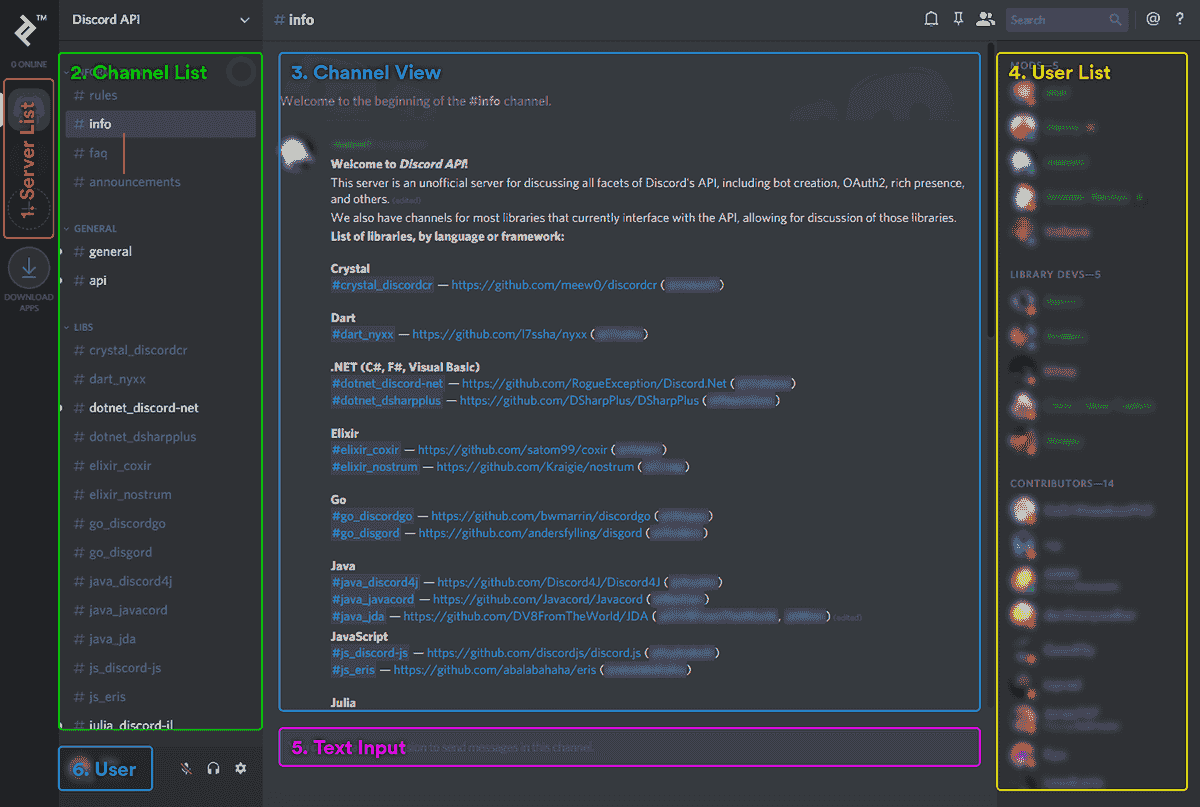Image resolution: width=1200 pixels, height=807 pixels.
Task: Open help question mark icon
Action: [1180, 19]
